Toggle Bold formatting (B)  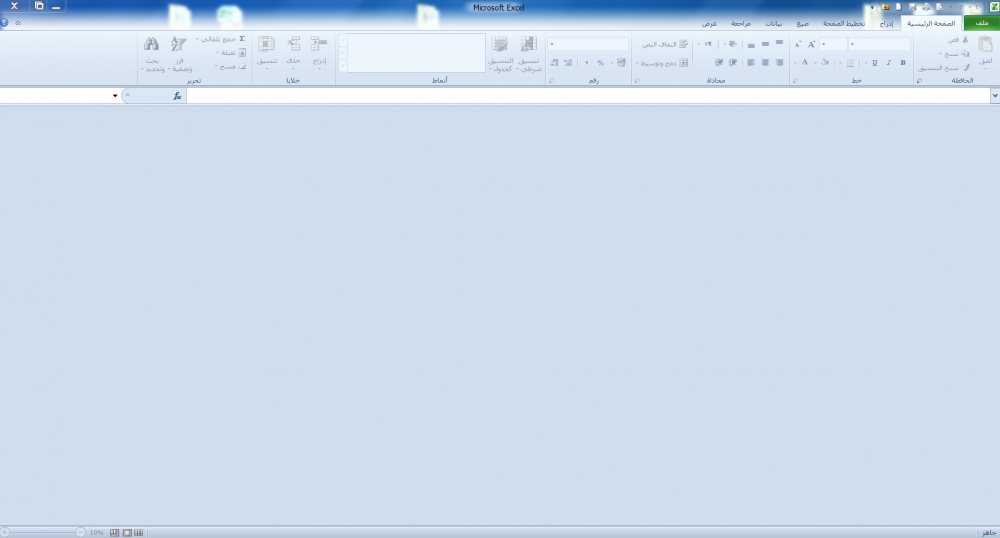903,62
